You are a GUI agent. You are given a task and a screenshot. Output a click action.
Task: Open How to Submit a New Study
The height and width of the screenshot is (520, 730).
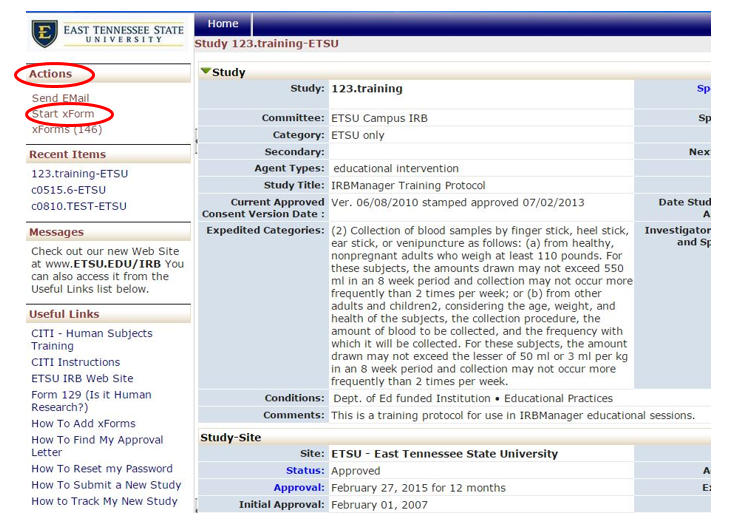(105, 485)
